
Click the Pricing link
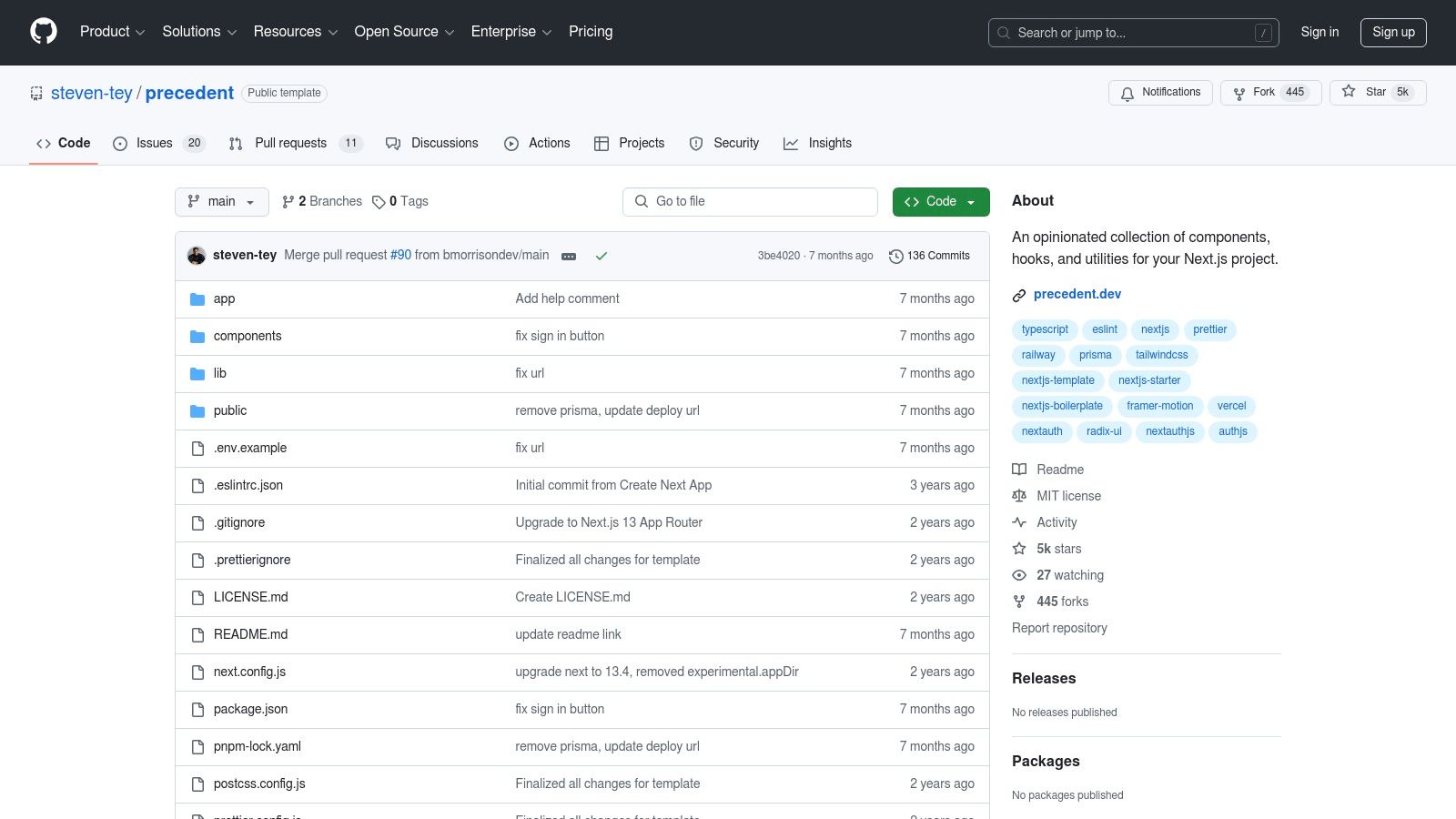coord(591,32)
